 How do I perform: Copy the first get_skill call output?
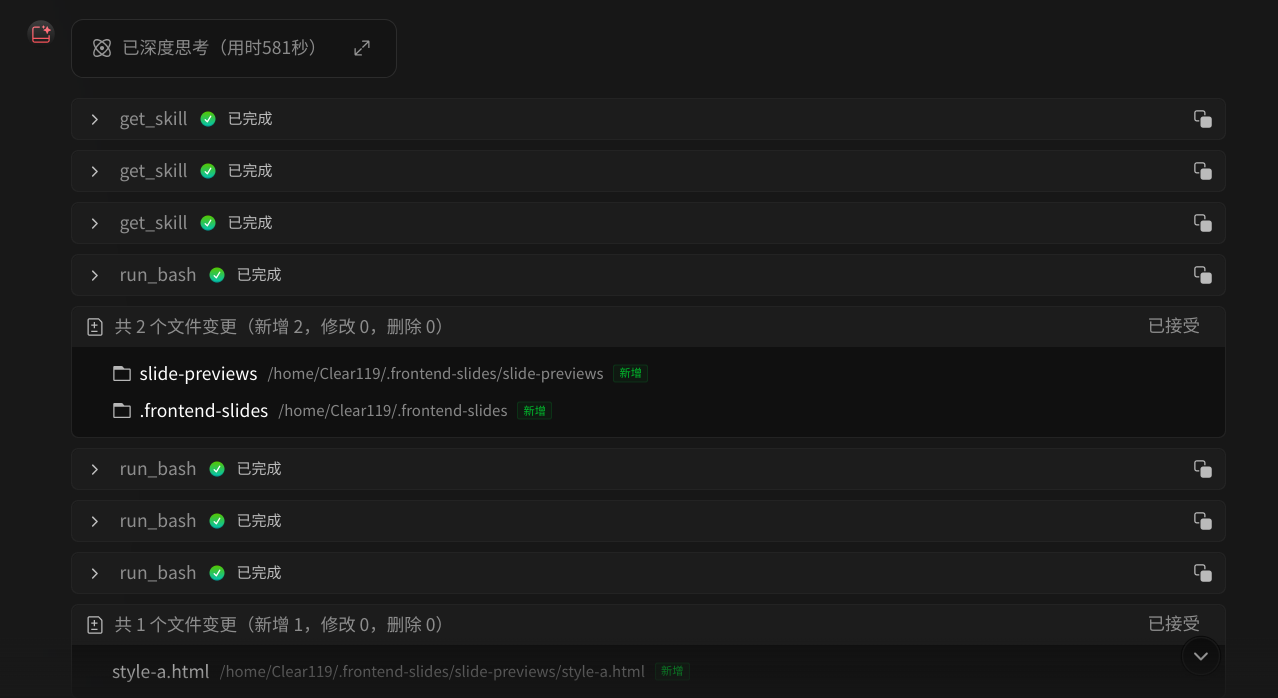click(x=1203, y=119)
